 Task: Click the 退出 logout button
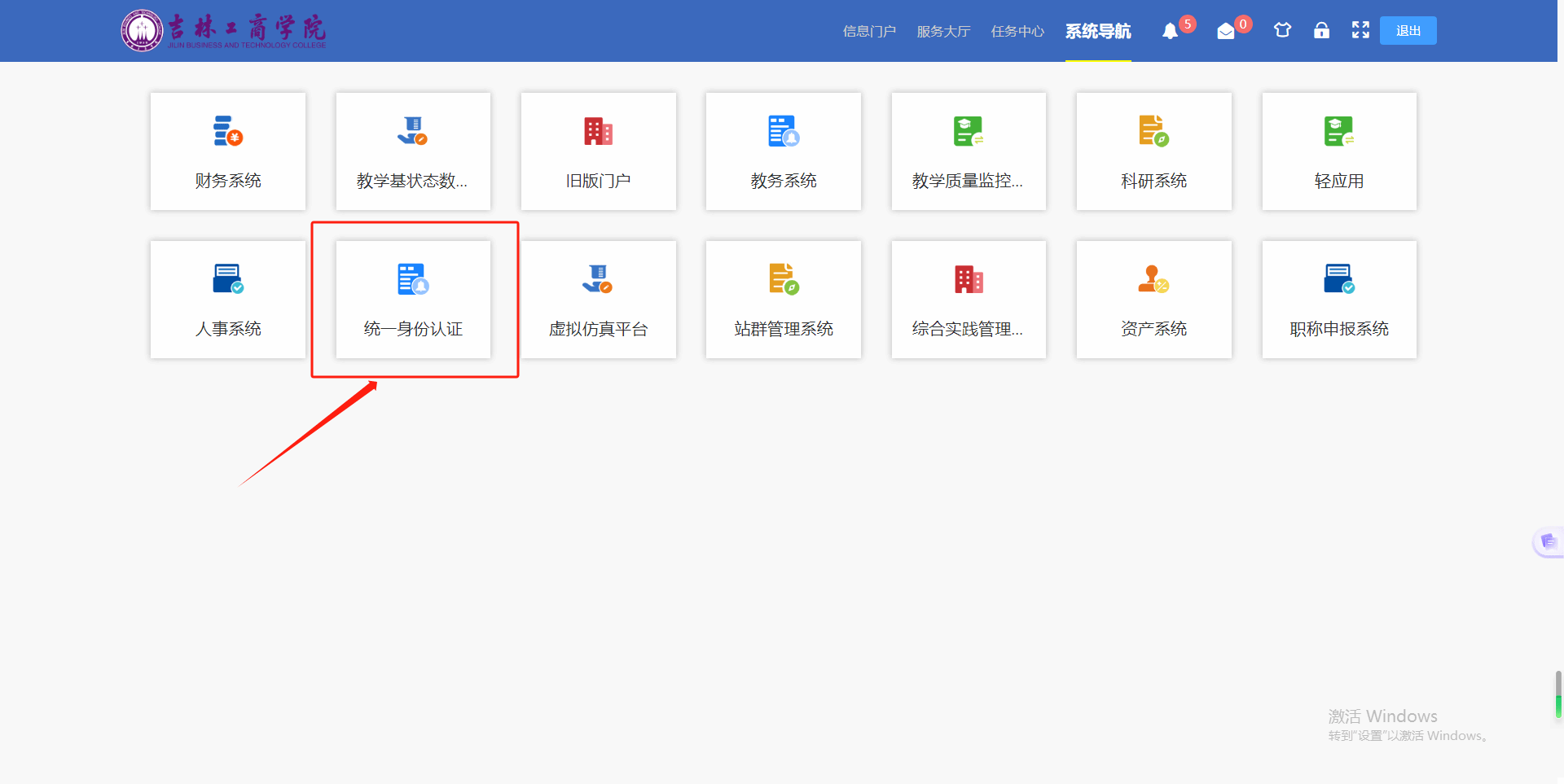click(x=1408, y=31)
